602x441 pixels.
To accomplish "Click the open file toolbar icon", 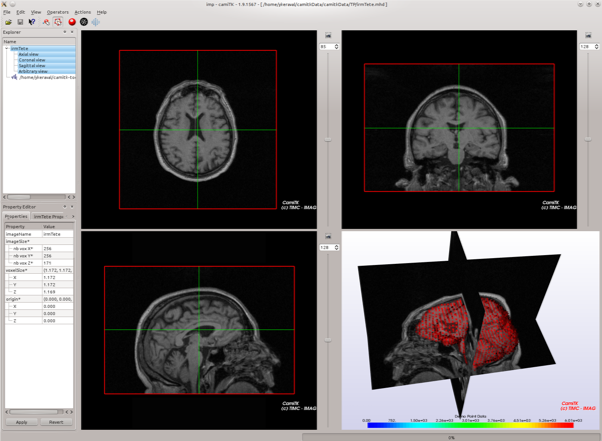I will (8, 22).
